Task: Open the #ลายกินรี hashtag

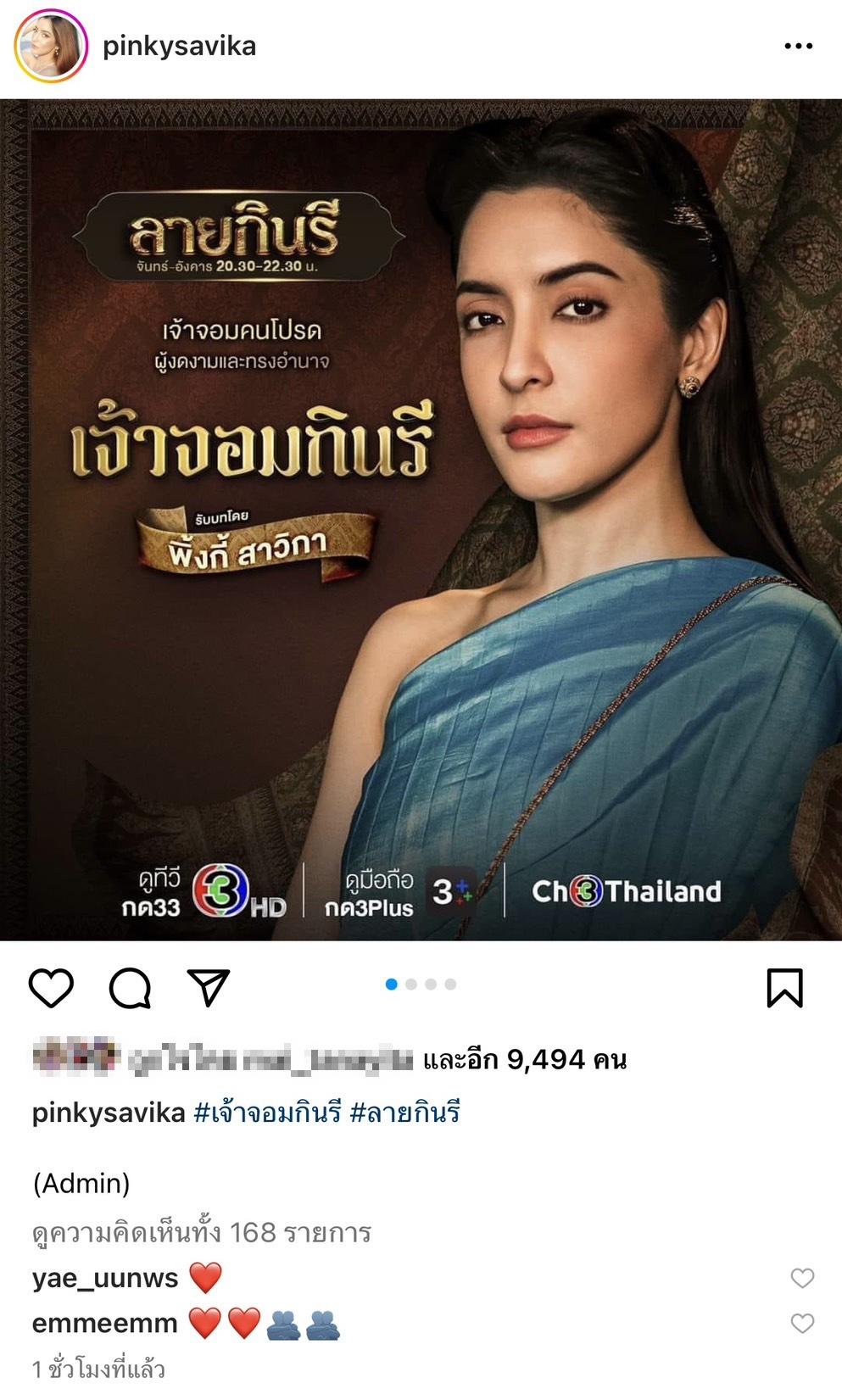Action: 404,1113
